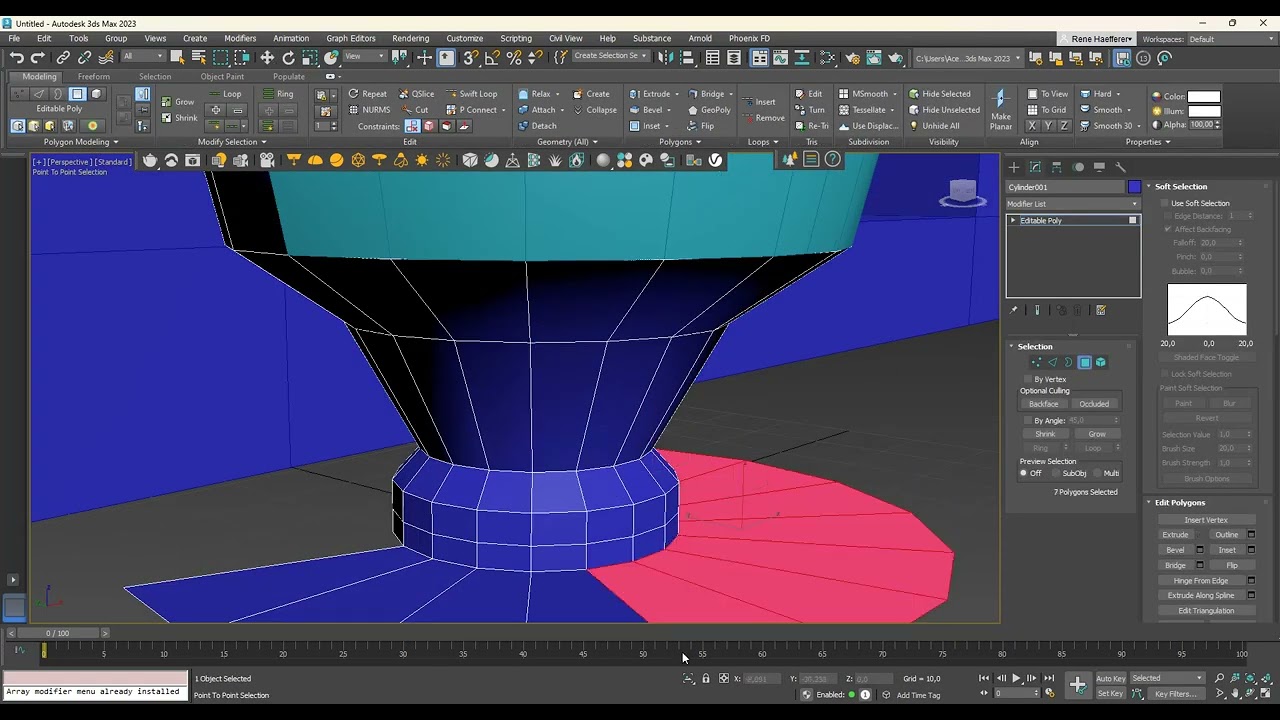Open the Rendering menu

point(410,39)
